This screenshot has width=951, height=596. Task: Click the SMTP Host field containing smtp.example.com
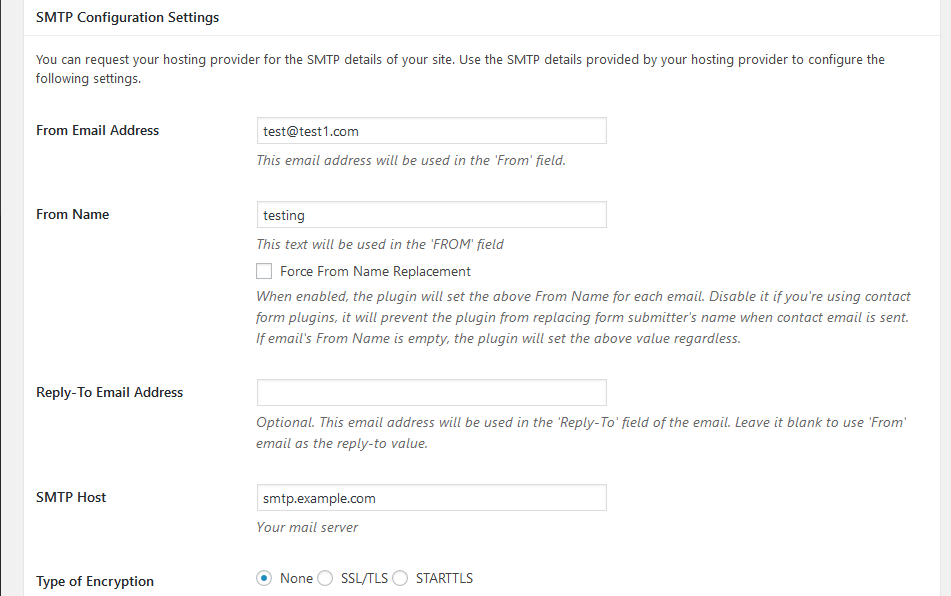pos(431,497)
